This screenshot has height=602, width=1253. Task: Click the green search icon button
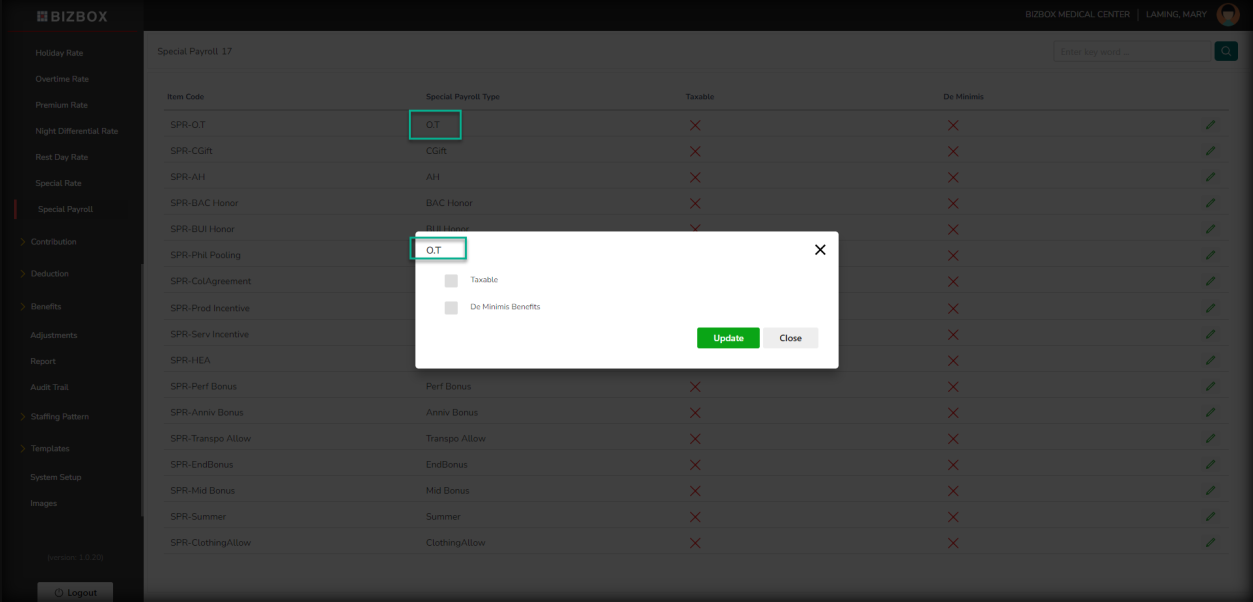(1225, 51)
